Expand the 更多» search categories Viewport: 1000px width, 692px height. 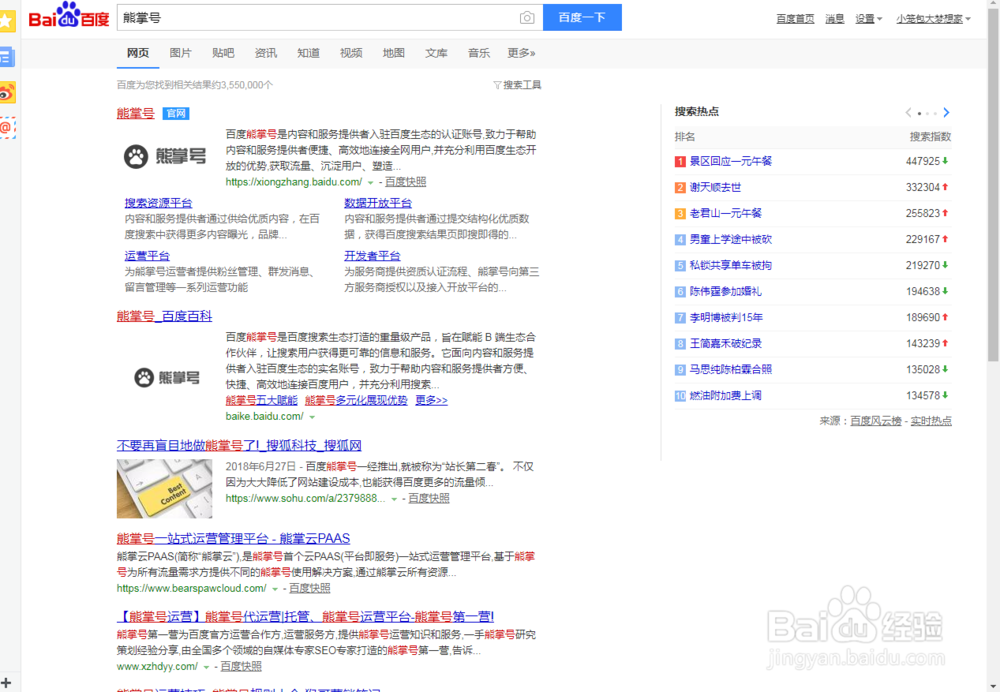(521, 53)
